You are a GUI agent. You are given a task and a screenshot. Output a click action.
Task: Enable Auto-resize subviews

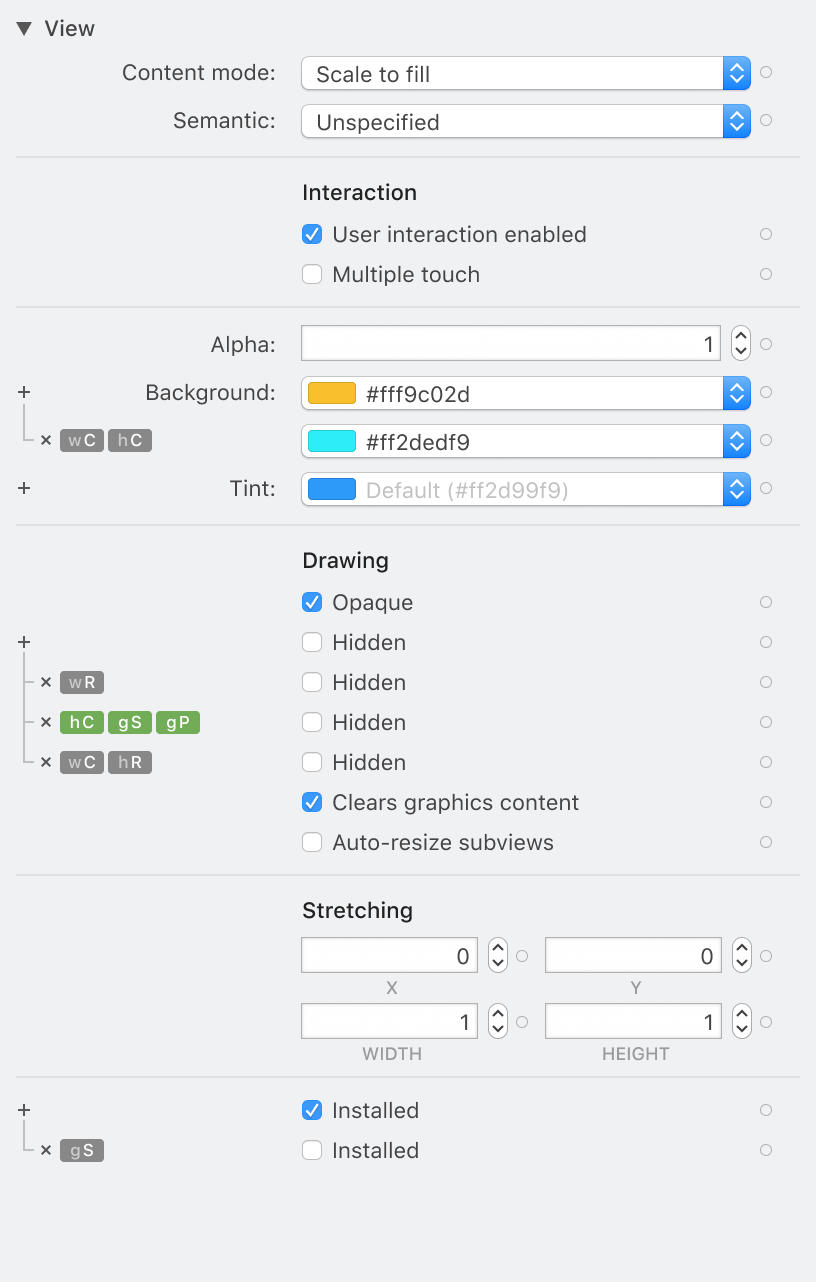pos(312,842)
